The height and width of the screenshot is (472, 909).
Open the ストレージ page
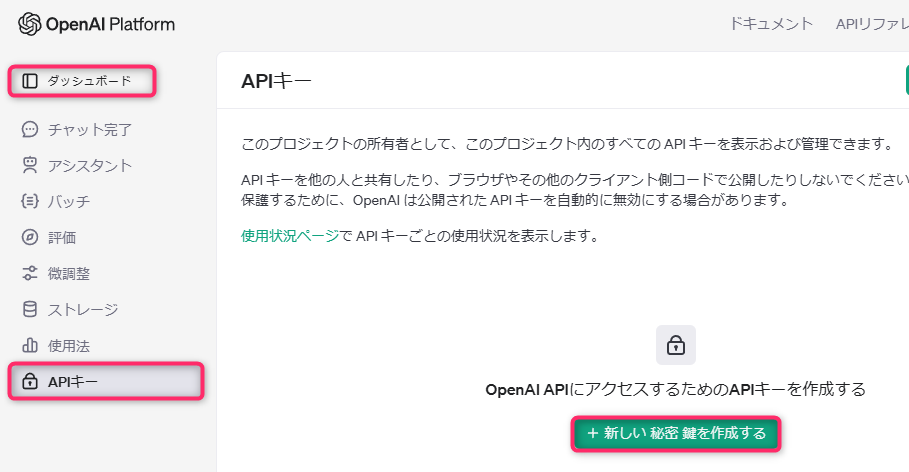pyautogui.click(x=83, y=309)
